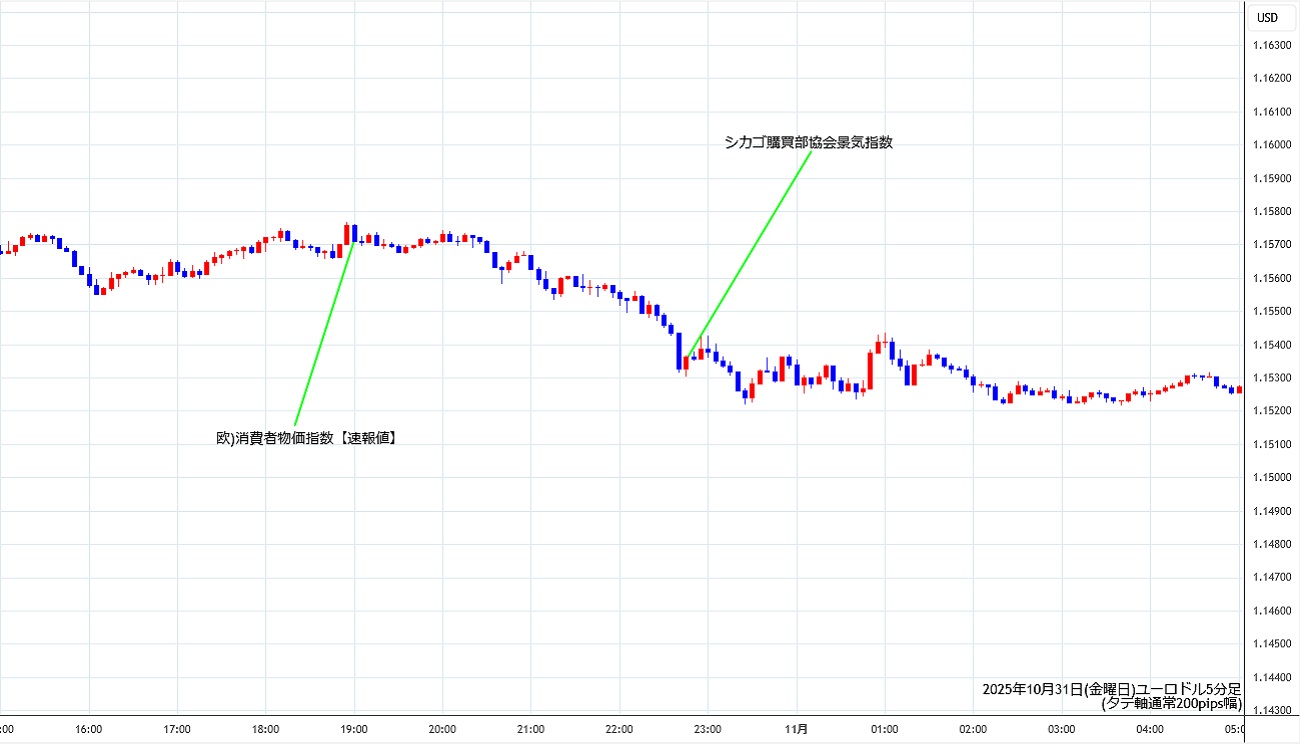Click the 2025年10月31日 ユーロドル5分足 chart caption
This screenshot has height=745, width=1300.
(1111, 689)
